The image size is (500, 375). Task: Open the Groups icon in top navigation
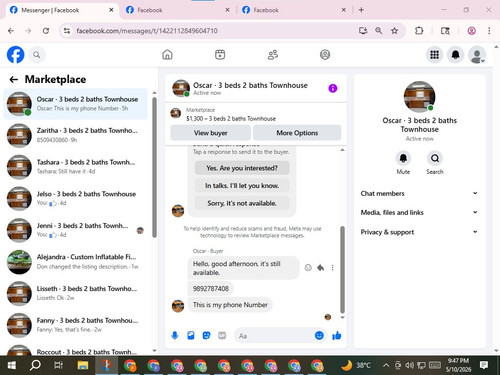click(325, 55)
